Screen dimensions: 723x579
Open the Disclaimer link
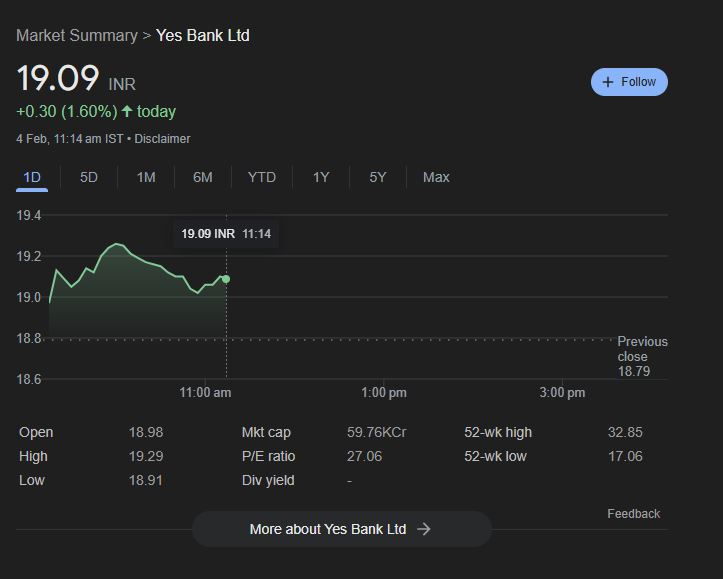[x=162, y=139]
